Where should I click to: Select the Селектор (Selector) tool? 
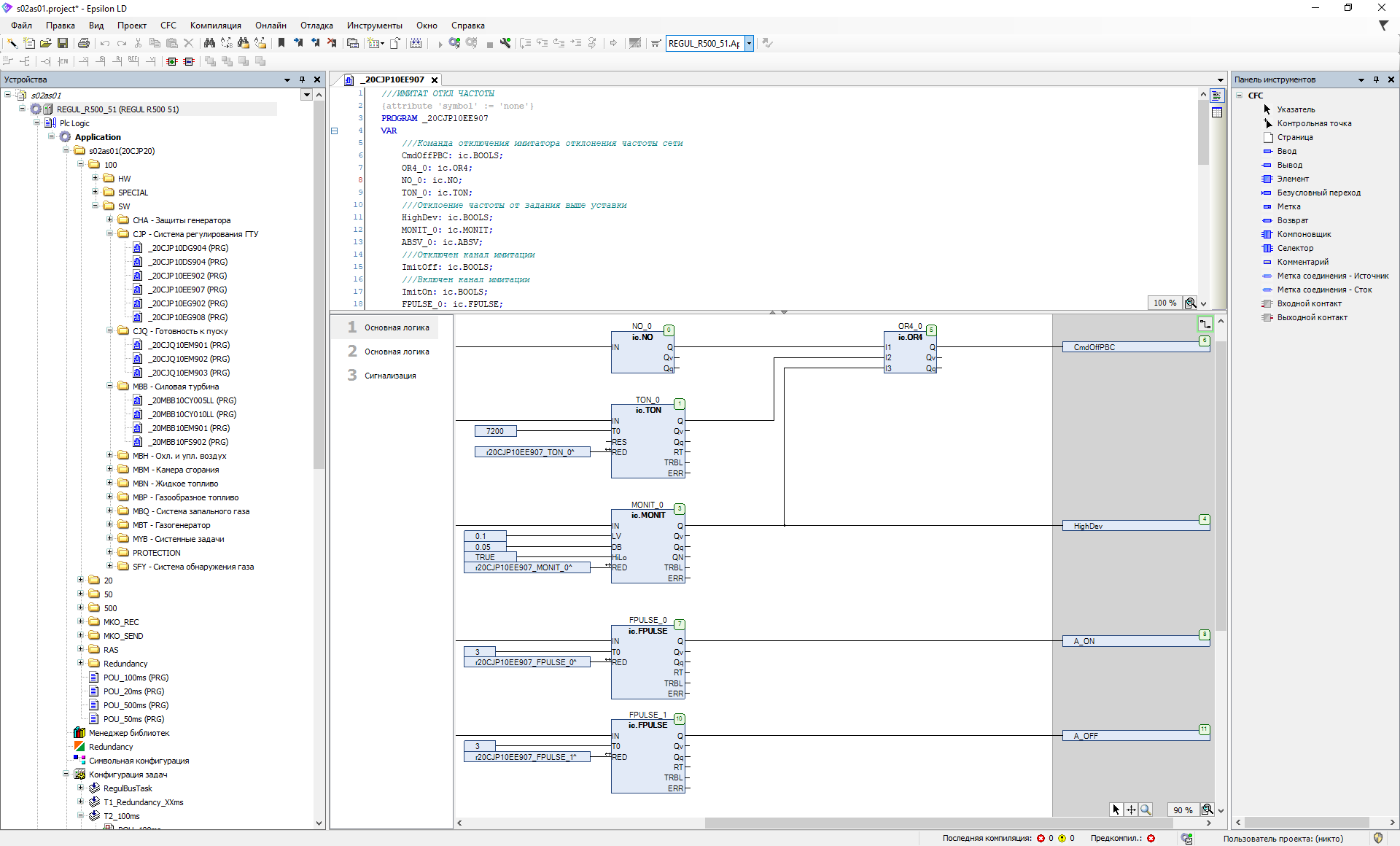coord(1295,248)
